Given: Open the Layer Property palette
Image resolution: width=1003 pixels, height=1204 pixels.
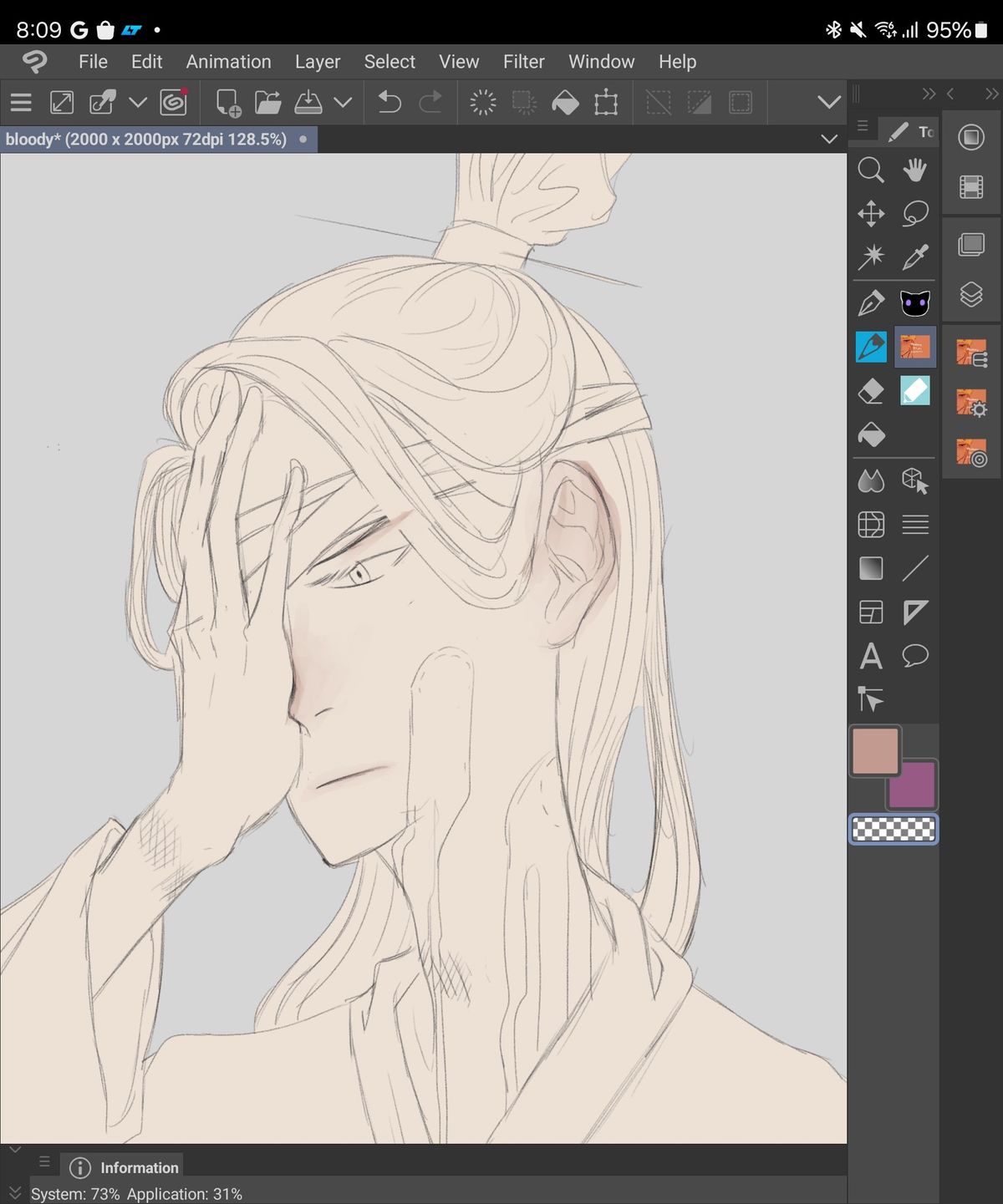Looking at the screenshot, I should (971, 245).
